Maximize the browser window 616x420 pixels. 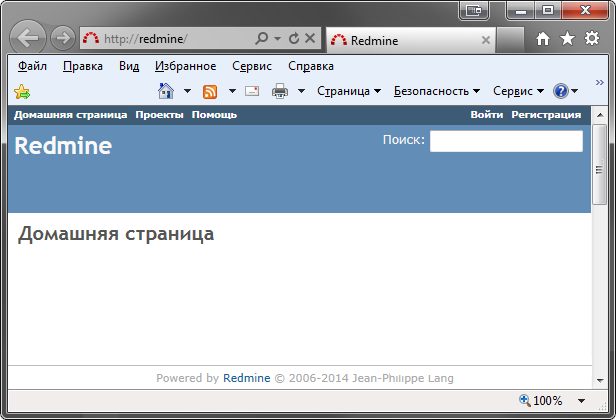pos(548,10)
